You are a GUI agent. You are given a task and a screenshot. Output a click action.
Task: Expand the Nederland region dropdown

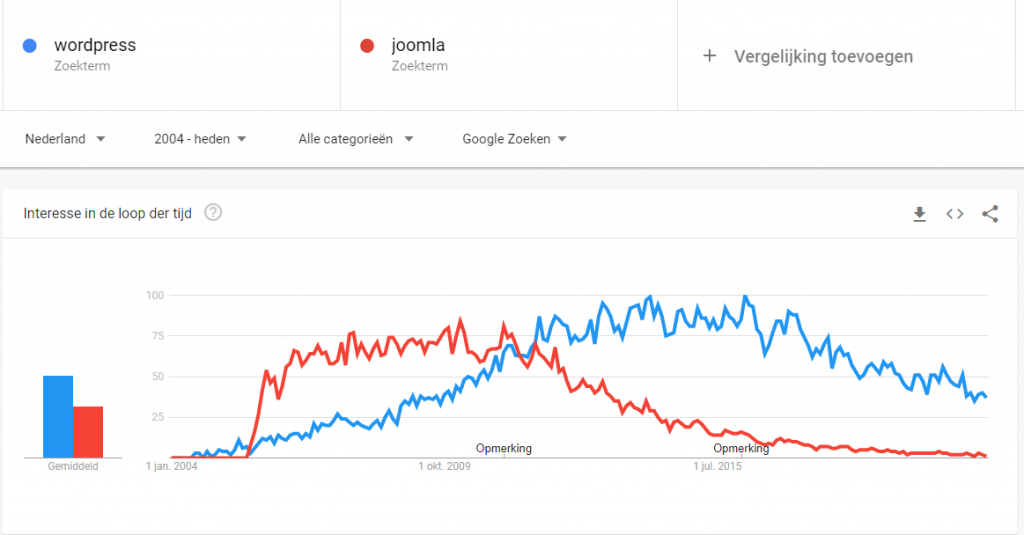tap(65, 139)
